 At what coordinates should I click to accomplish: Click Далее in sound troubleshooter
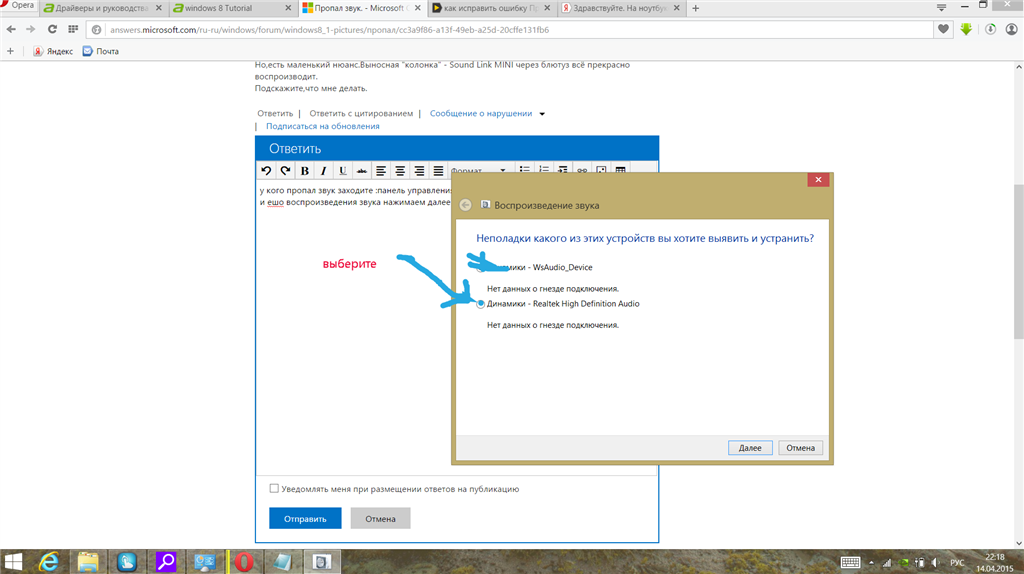(750, 448)
